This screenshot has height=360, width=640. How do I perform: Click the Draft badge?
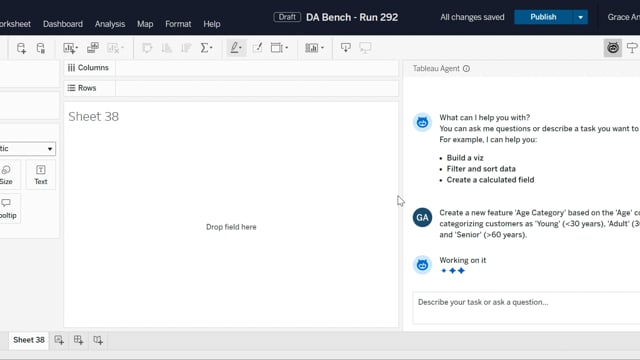(287, 17)
